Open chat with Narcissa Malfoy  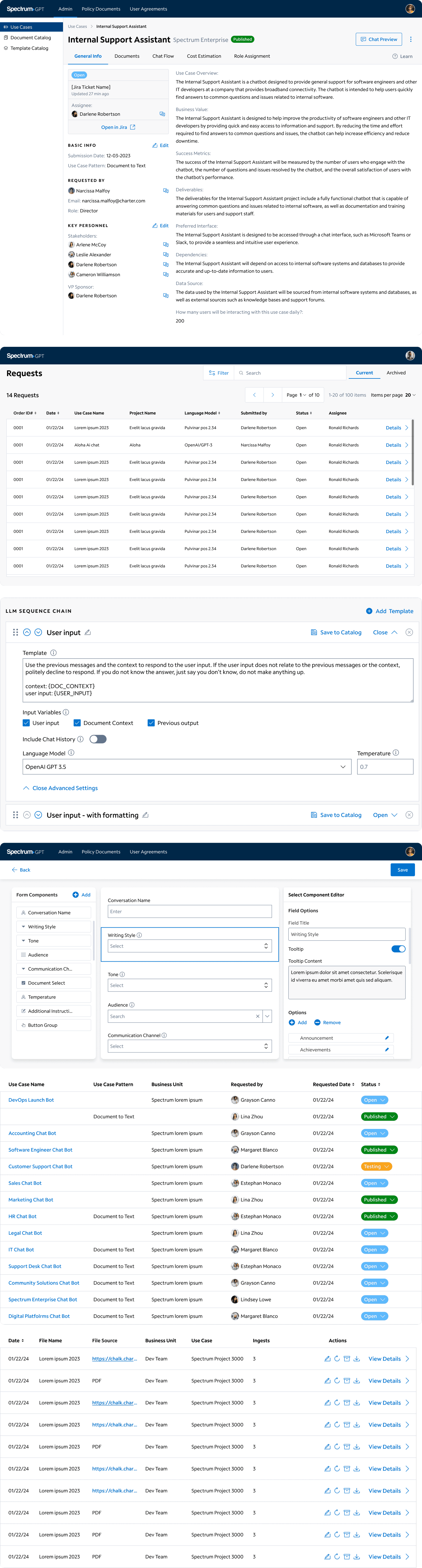pyautogui.click(x=166, y=191)
